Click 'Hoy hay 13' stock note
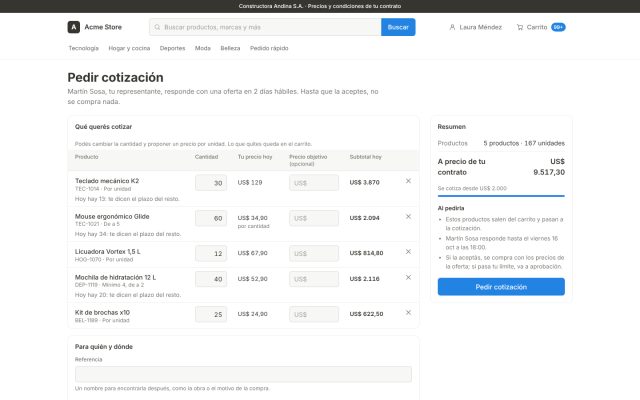Image resolution: width=640 pixels, height=400 pixels. tap(127, 199)
